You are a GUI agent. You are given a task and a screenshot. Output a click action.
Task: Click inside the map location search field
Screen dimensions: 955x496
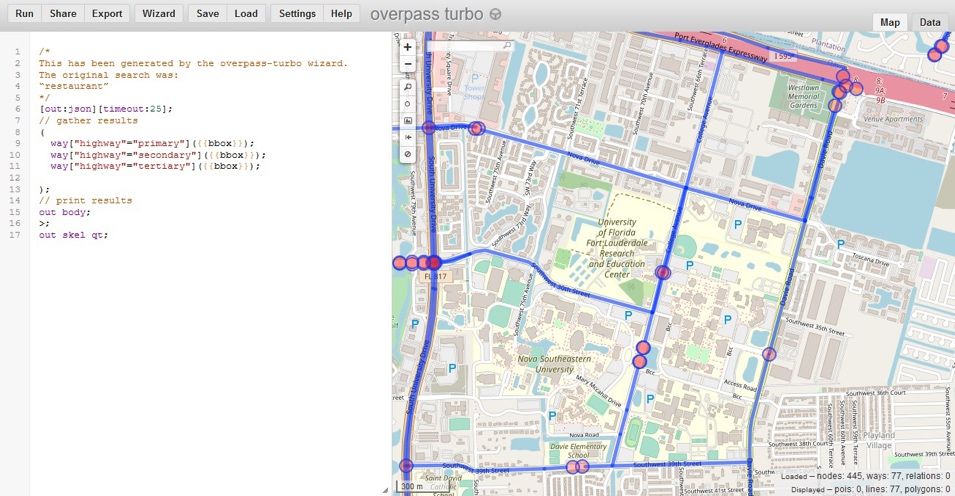[462, 46]
